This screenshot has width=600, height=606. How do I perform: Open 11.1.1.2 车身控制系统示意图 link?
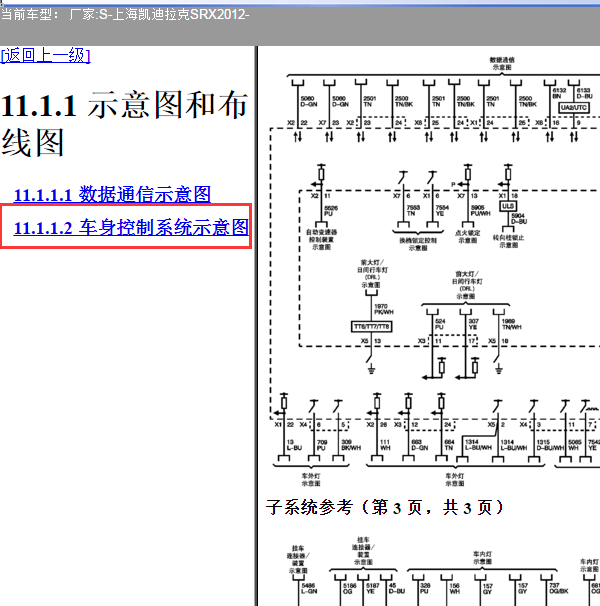[x=131, y=227]
